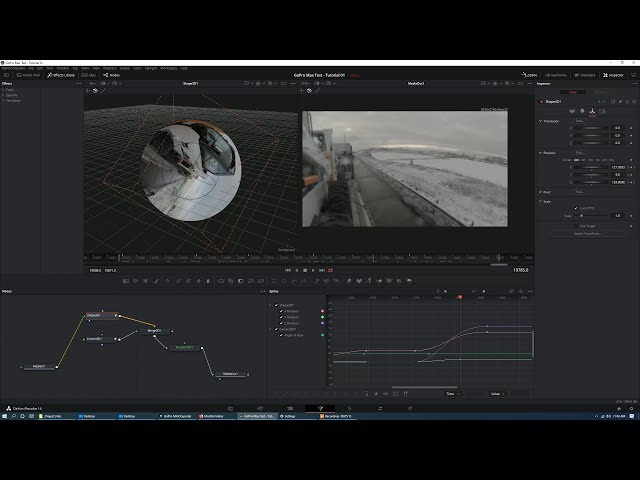Toggle Y Rotation spline checkbox

click(x=281, y=317)
